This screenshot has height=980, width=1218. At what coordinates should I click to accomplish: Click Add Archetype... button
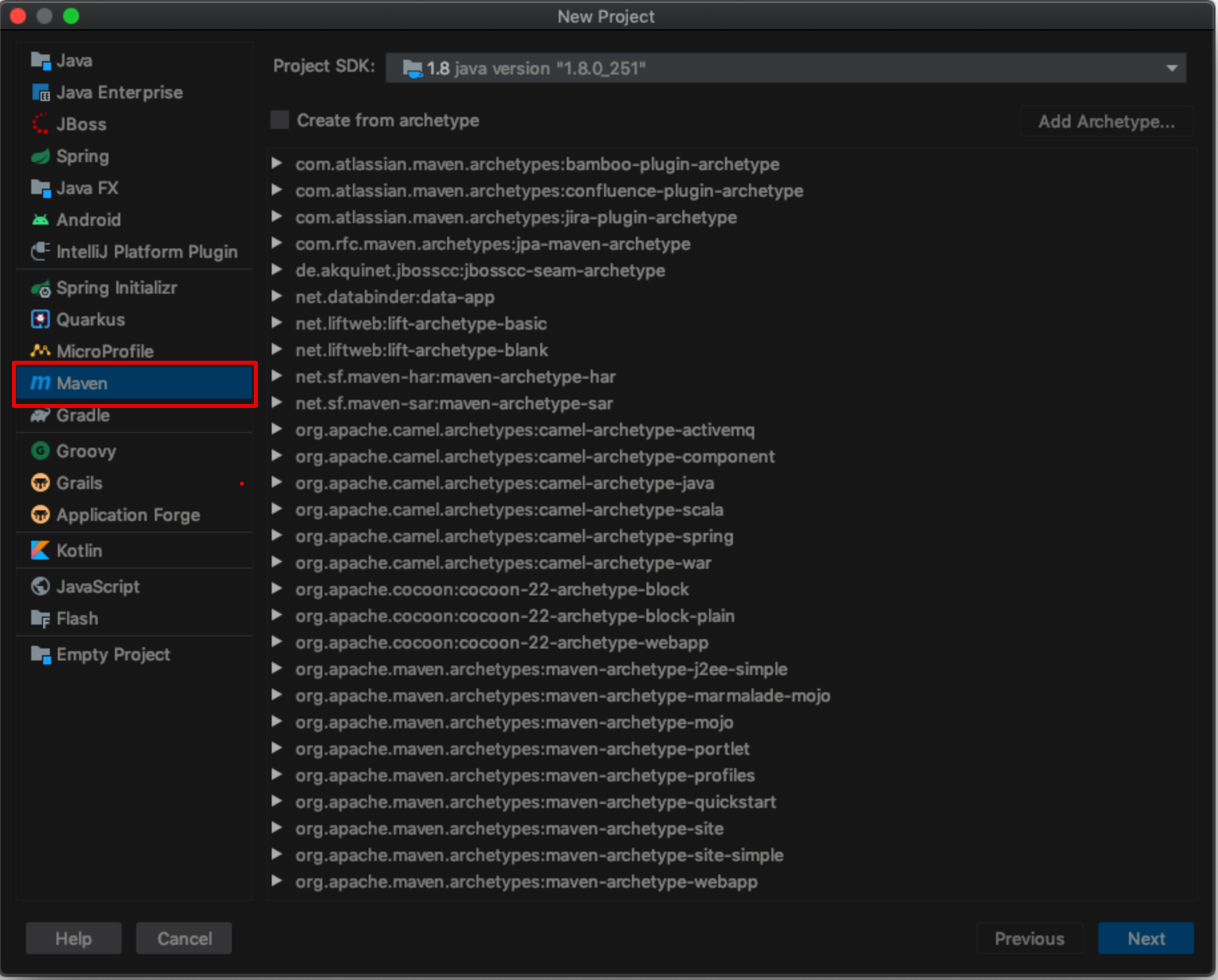1106,121
